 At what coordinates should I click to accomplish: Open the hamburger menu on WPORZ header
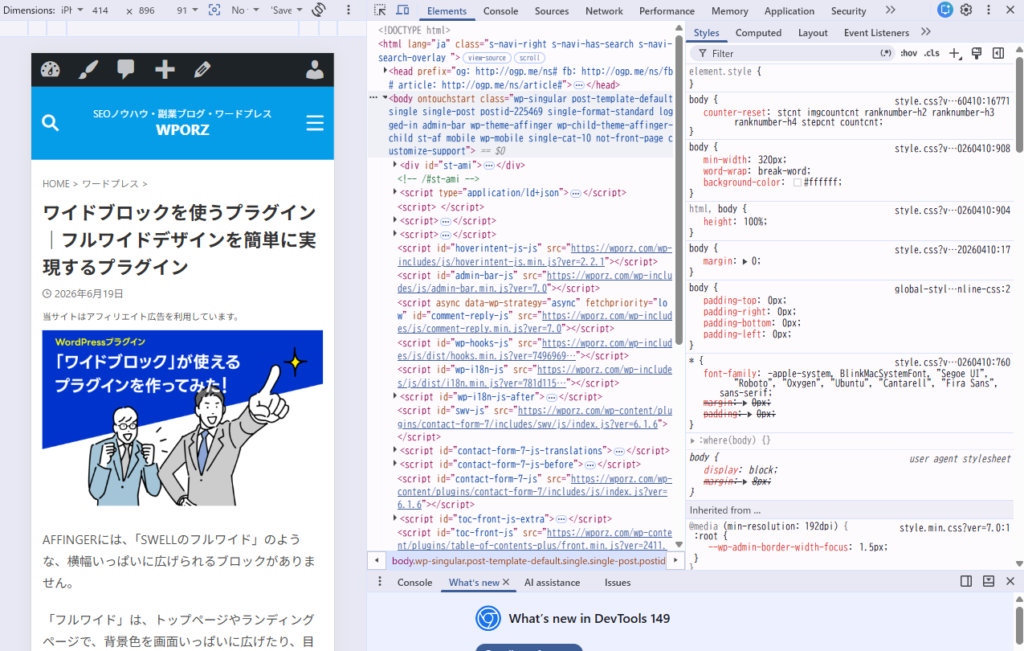coord(315,123)
